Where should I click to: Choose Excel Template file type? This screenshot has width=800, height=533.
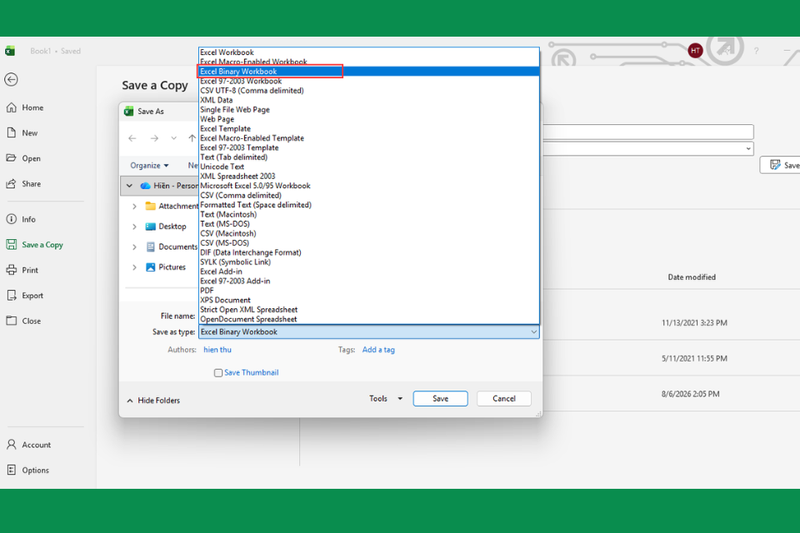coord(369,129)
